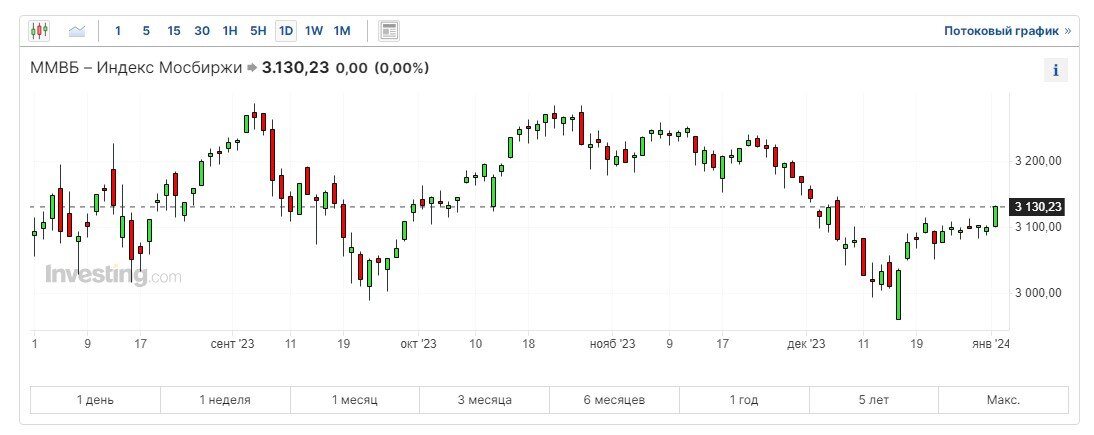Select the 15 minute interval

[x=174, y=31]
